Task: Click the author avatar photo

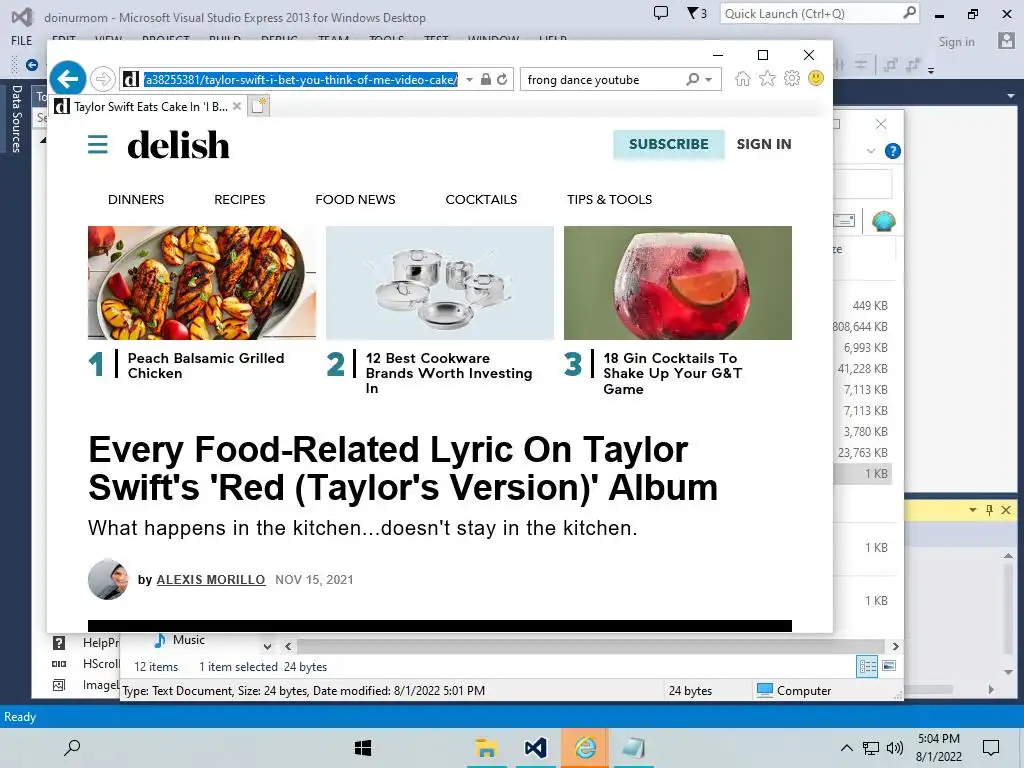Action: coord(108,579)
